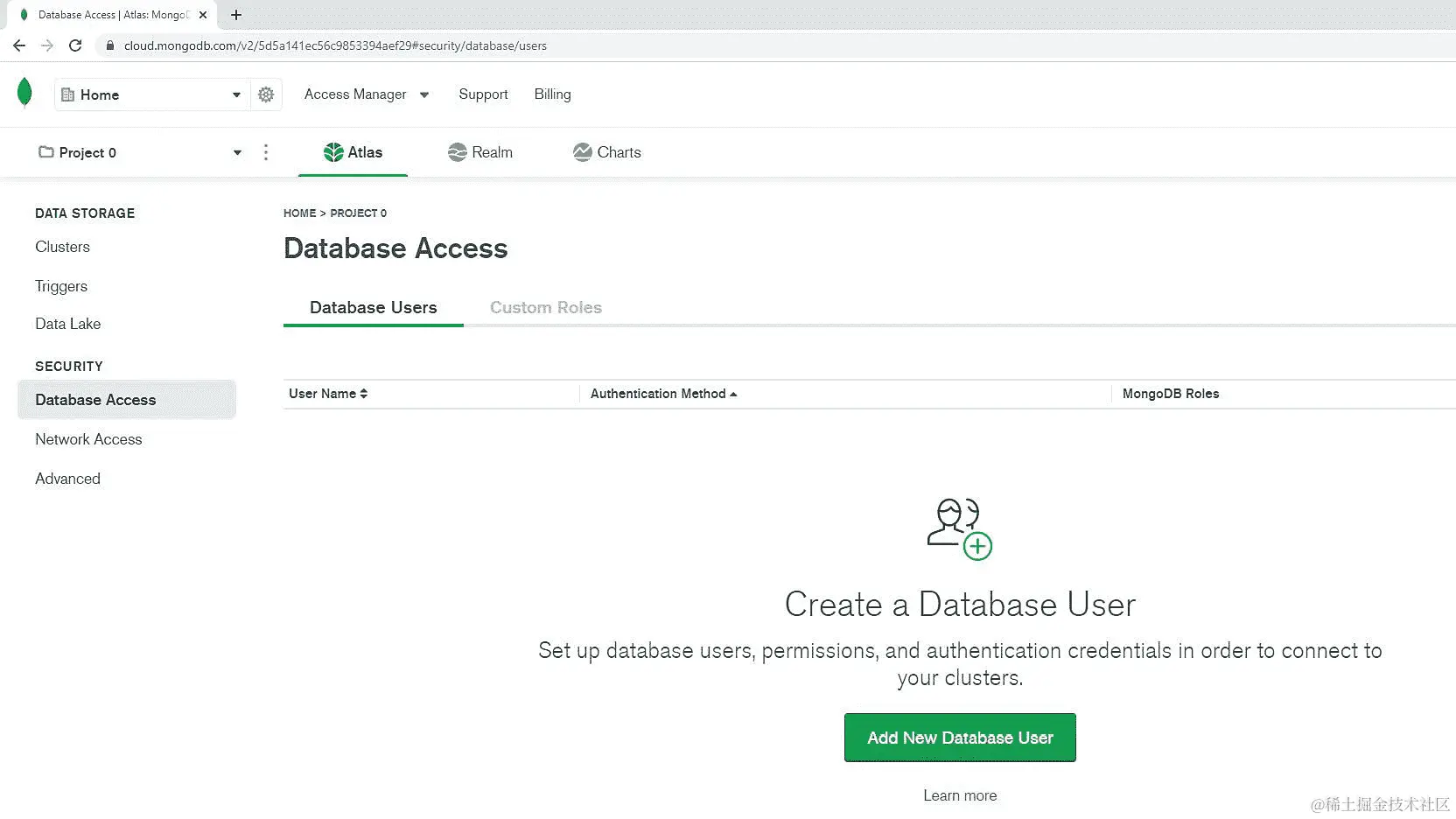Click the Atlas leaf icon

[x=333, y=152]
